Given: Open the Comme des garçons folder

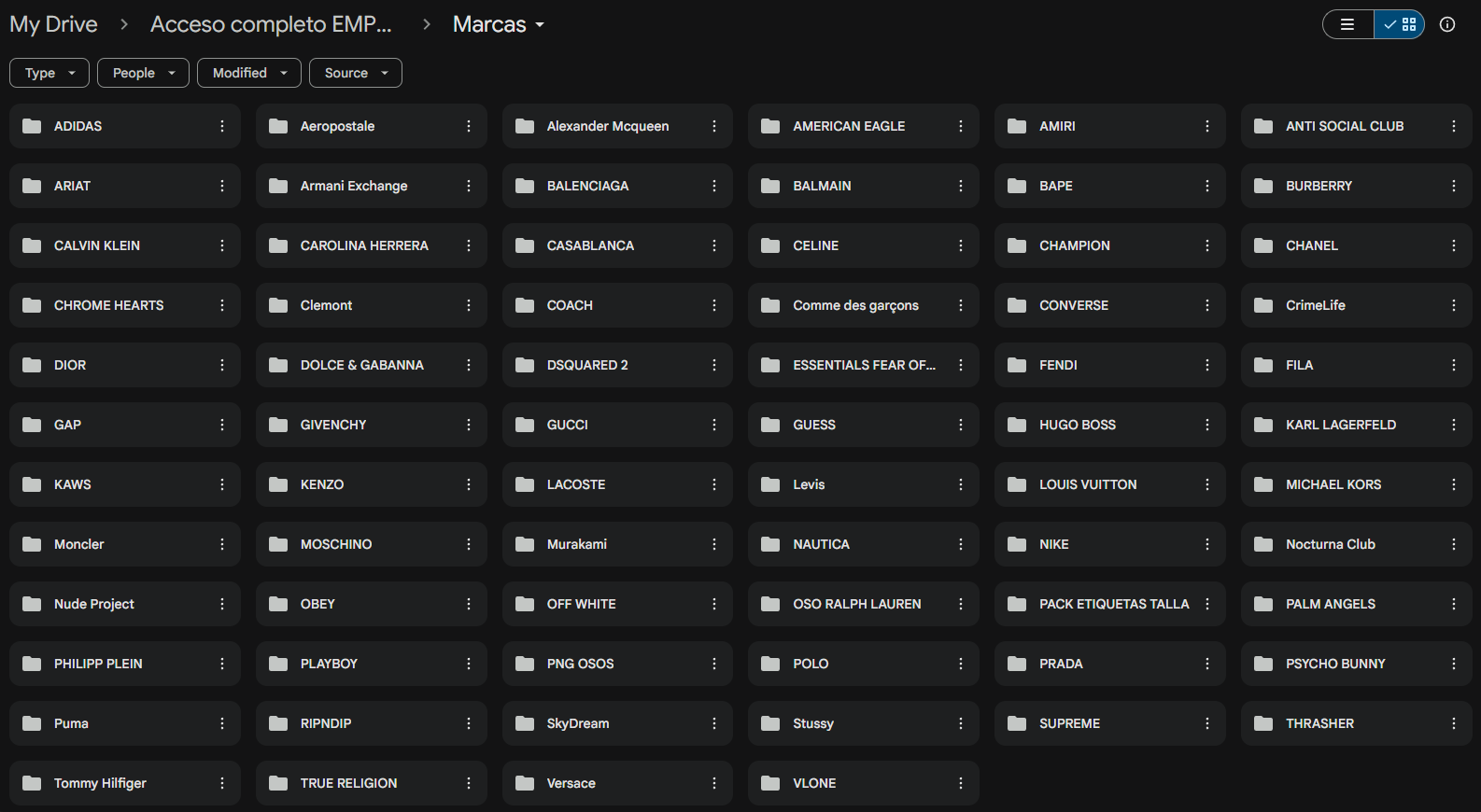Looking at the screenshot, I should pyautogui.click(x=864, y=305).
